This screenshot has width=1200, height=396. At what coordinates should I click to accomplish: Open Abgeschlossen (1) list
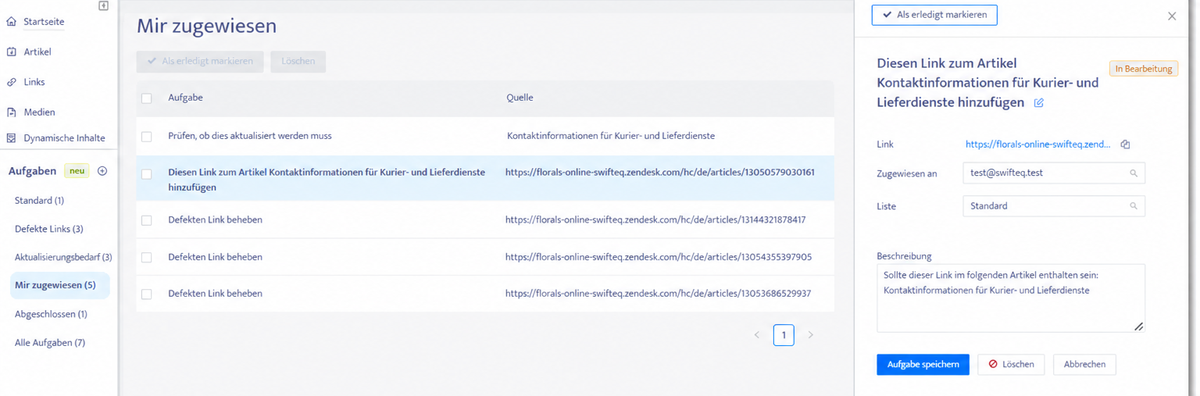pos(51,314)
